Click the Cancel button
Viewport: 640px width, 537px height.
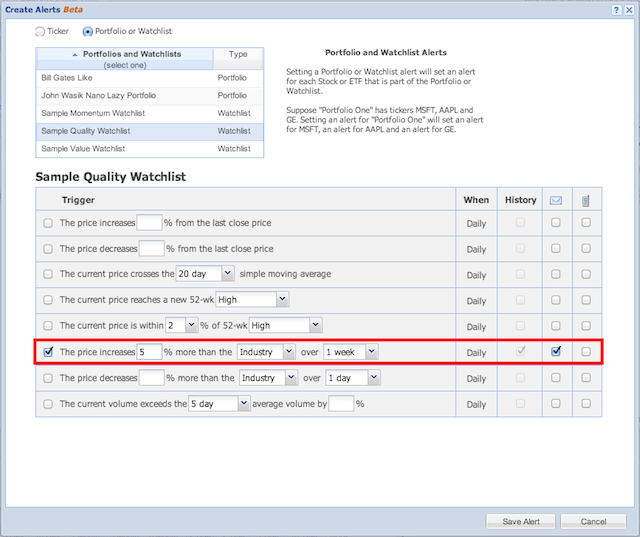593,521
